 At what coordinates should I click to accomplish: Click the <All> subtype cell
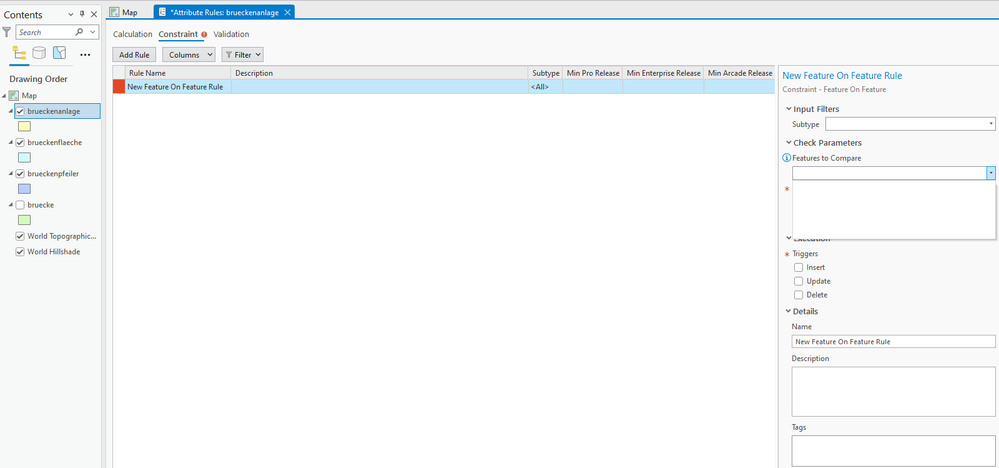point(545,87)
